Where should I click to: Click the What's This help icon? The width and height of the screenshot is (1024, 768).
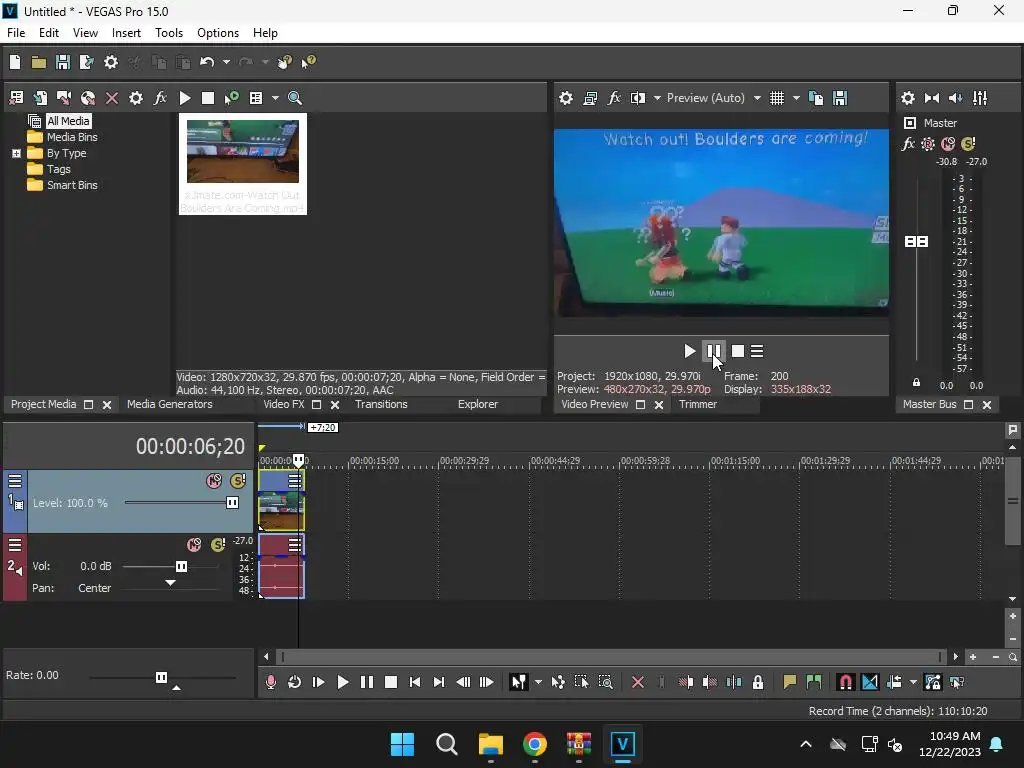point(308,62)
